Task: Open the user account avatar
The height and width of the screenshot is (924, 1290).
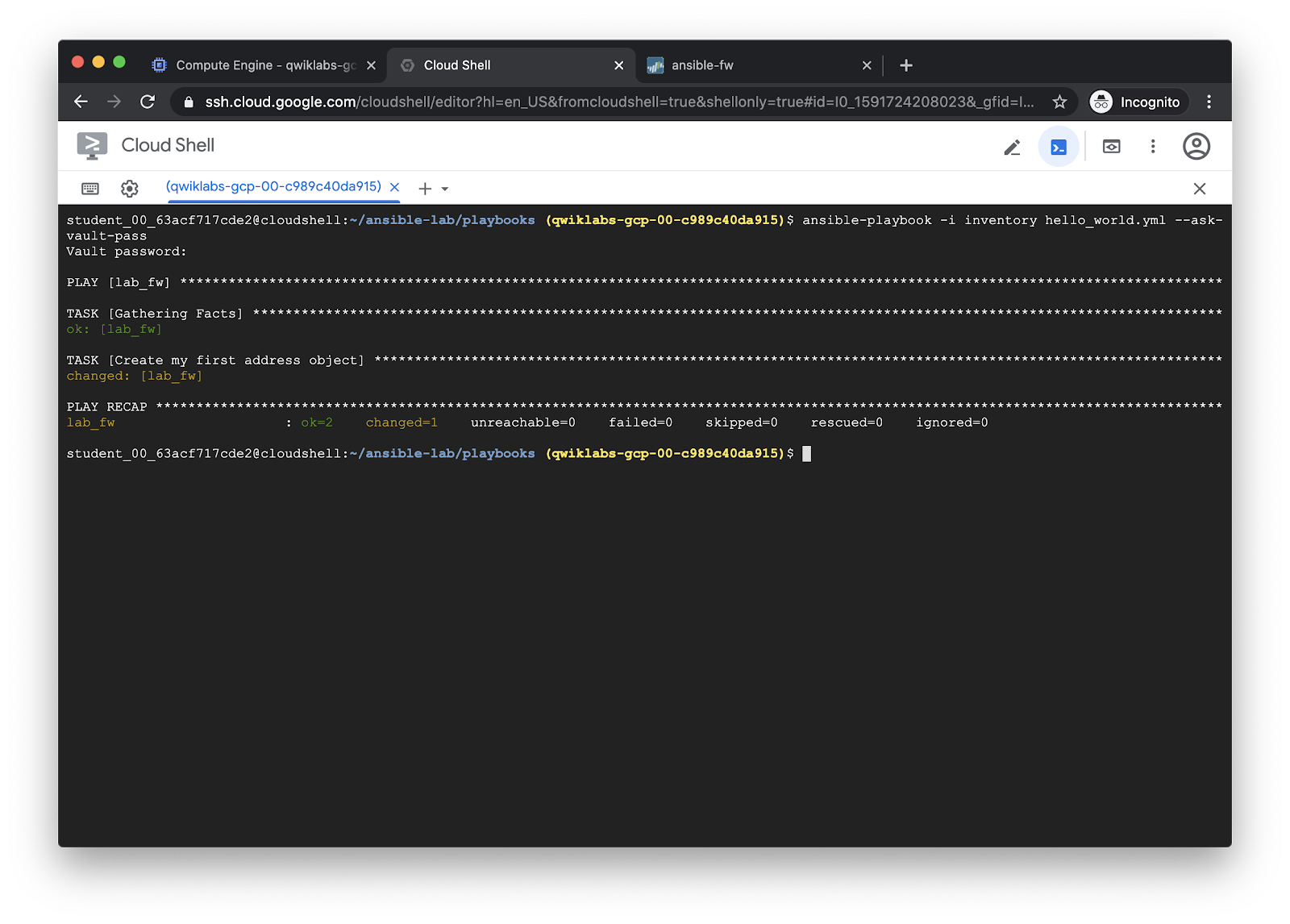Action: click(x=1196, y=146)
